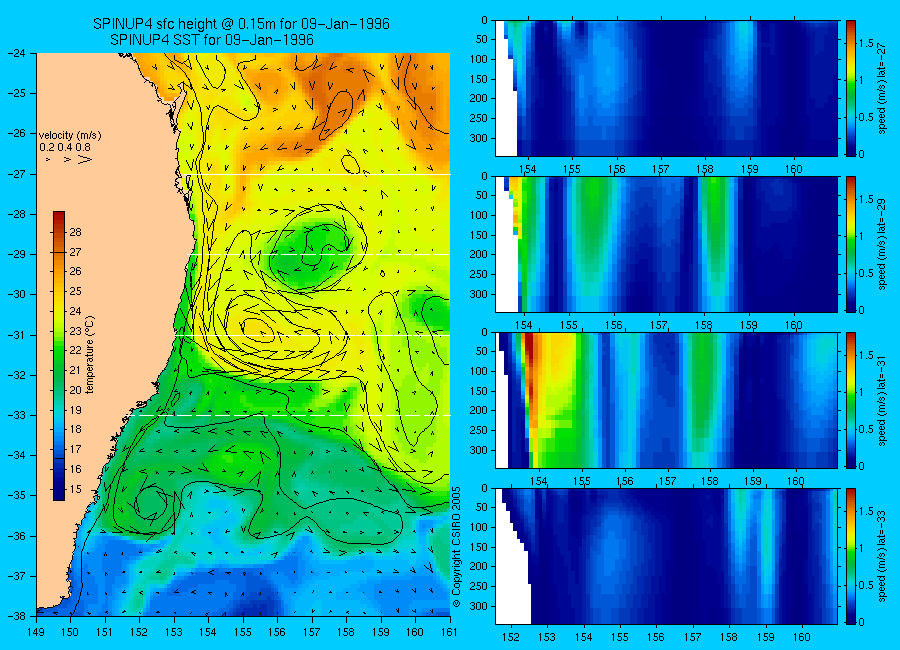Click the -33 latitude label on map axis
The image size is (900, 650).
pos(16,415)
